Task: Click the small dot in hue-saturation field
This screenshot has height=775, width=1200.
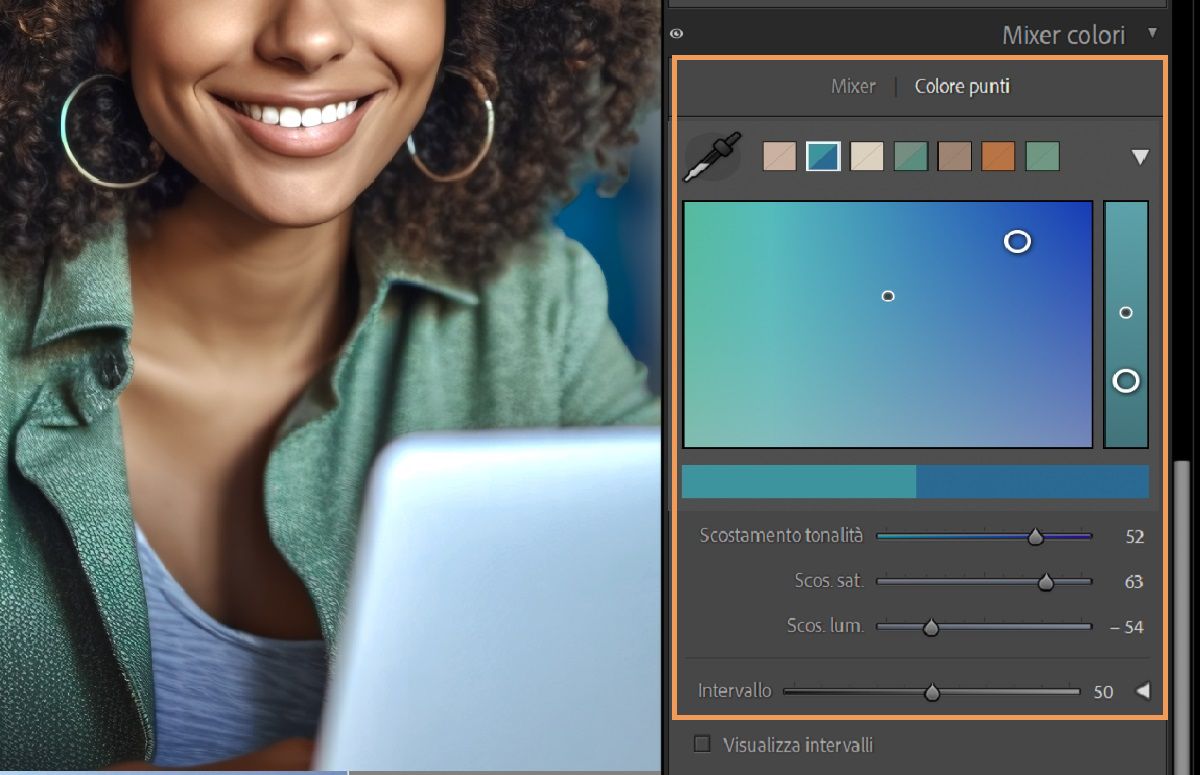Action: point(888,296)
